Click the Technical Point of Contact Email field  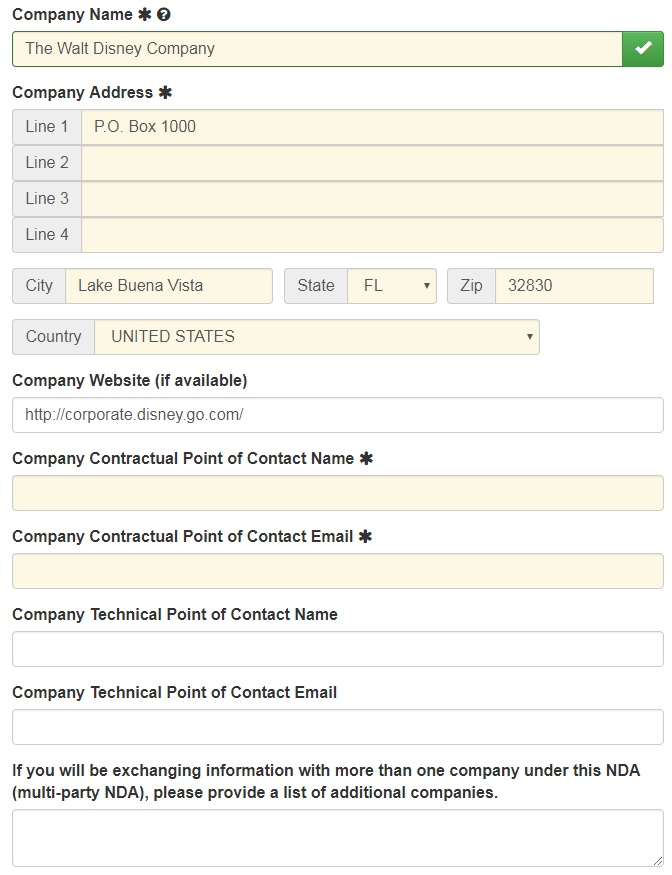[x=336, y=726]
